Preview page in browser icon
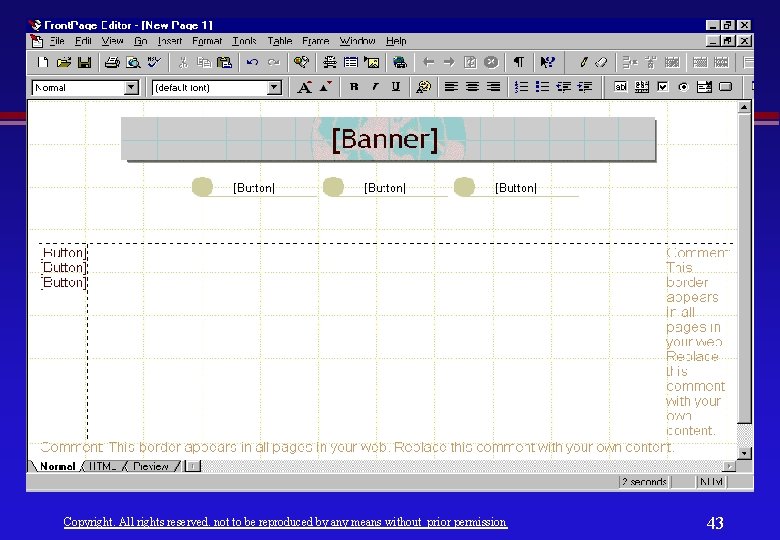This screenshot has width=780, height=540. [133, 62]
